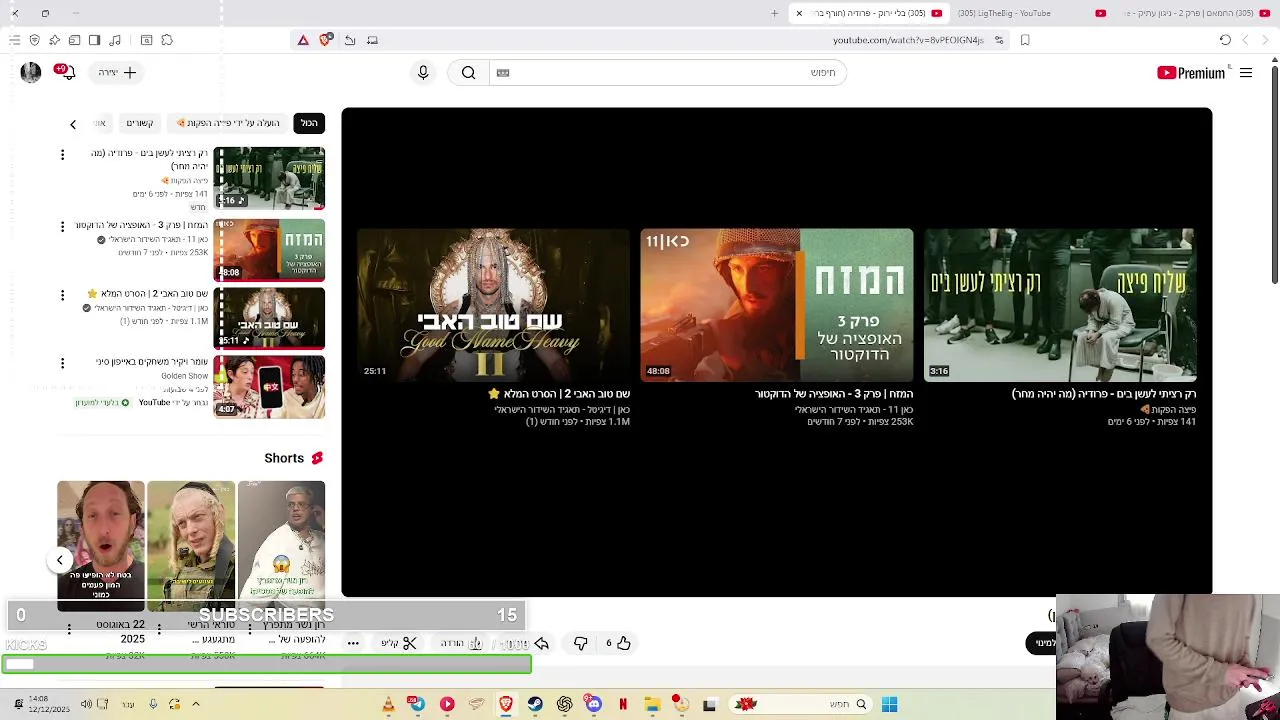Open a new browser tab
Screen dimensions: 1280x720
774,13
